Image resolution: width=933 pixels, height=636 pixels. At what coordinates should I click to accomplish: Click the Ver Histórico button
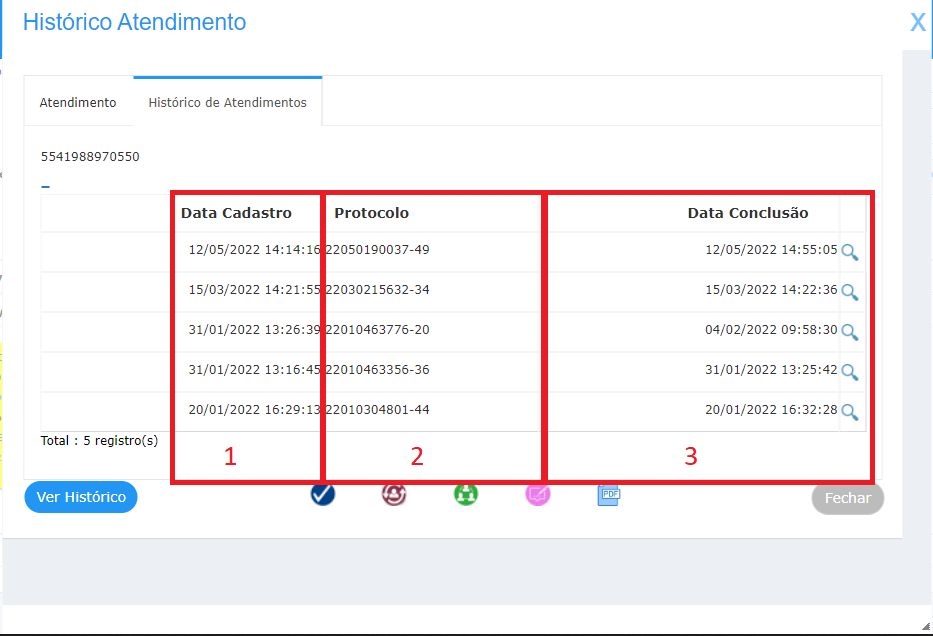pos(81,497)
